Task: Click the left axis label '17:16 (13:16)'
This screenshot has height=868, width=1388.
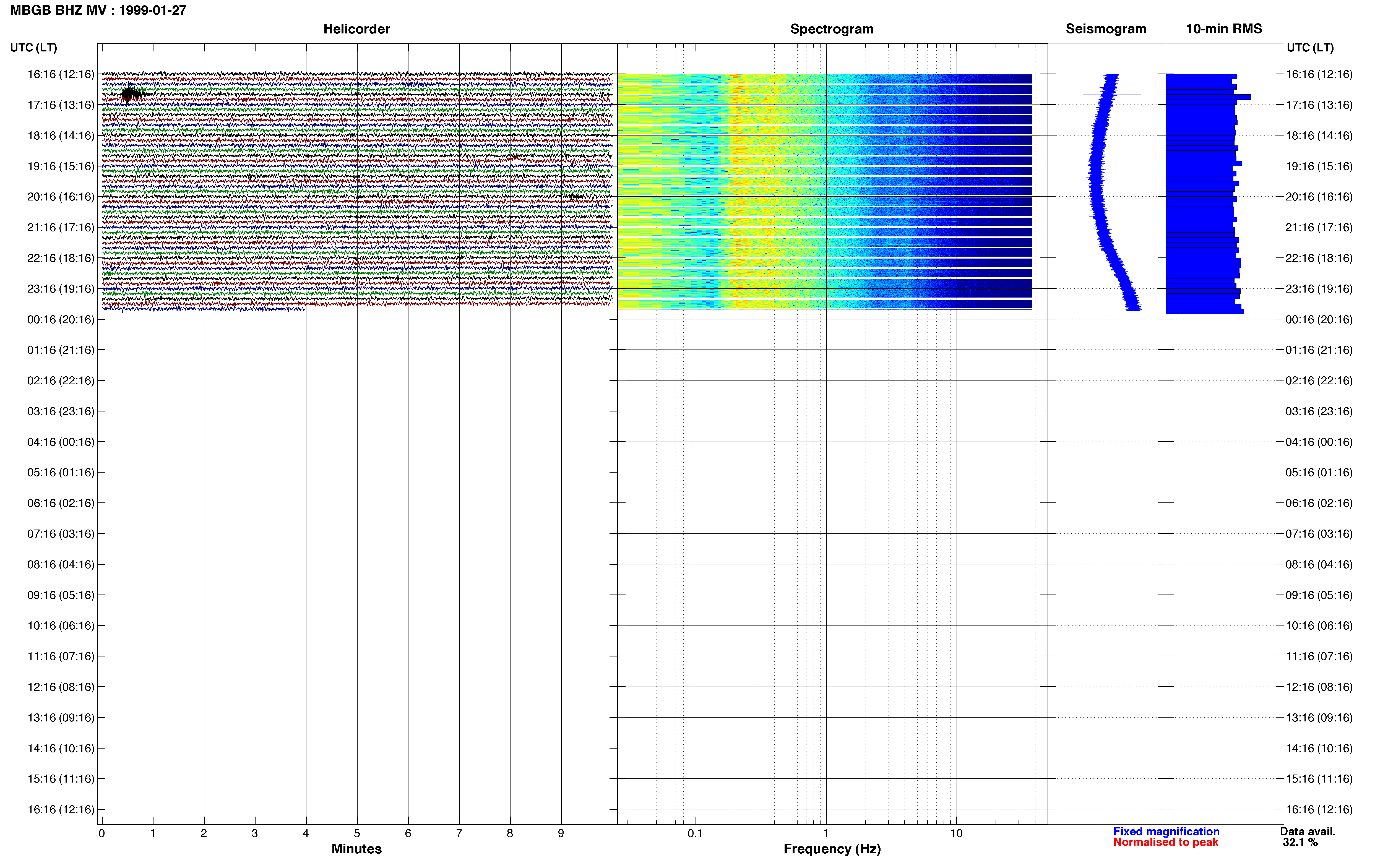Action: click(x=61, y=105)
